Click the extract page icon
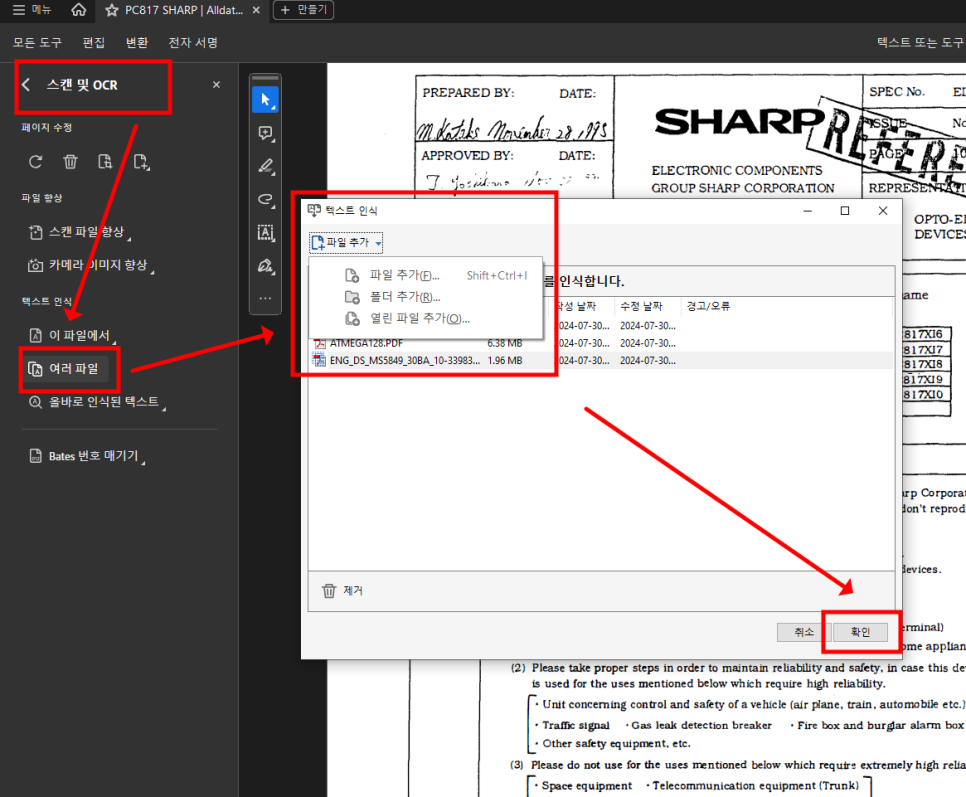966x797 pixels. click(x=105, y=162)
